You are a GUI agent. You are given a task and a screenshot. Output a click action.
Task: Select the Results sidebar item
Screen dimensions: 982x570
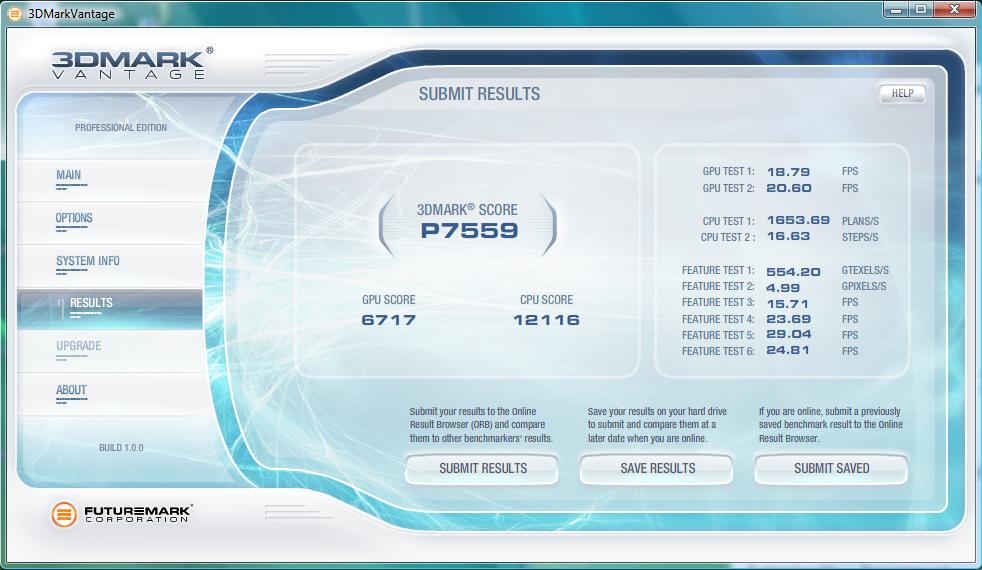(x=110, y=309)
